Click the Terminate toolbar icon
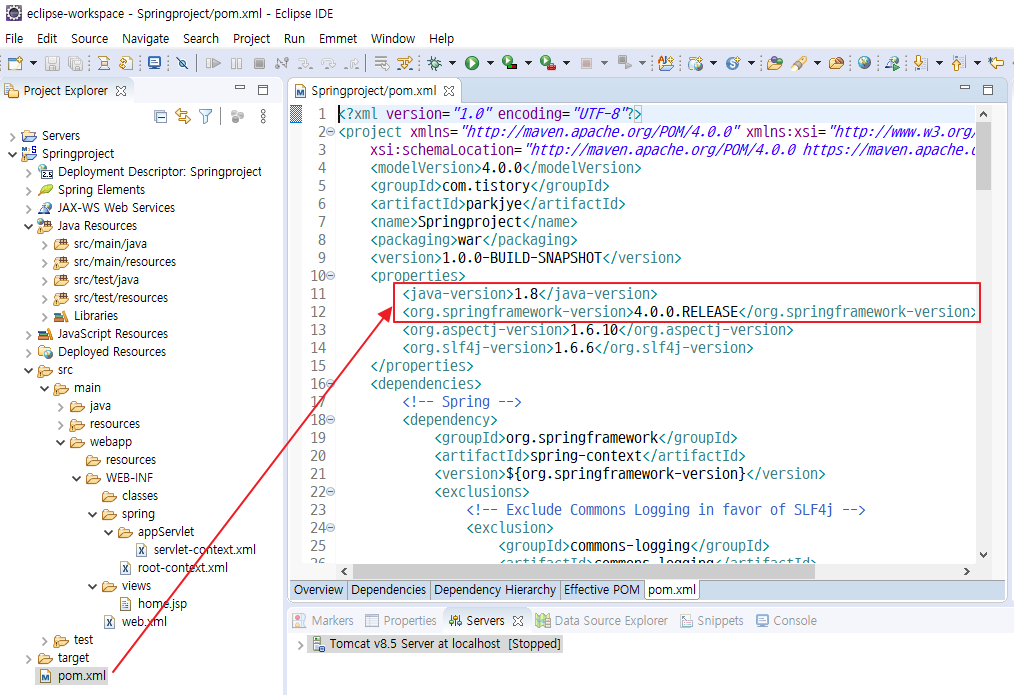The image size is (1014, 695). (259, 63)
